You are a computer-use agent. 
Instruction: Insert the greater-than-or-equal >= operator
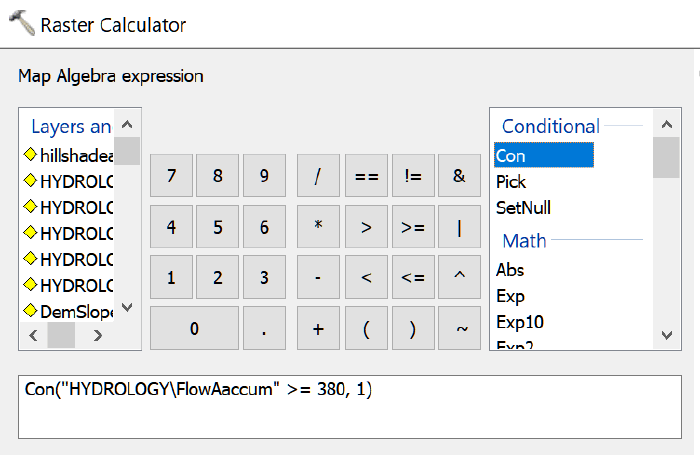tap(413, 226)
